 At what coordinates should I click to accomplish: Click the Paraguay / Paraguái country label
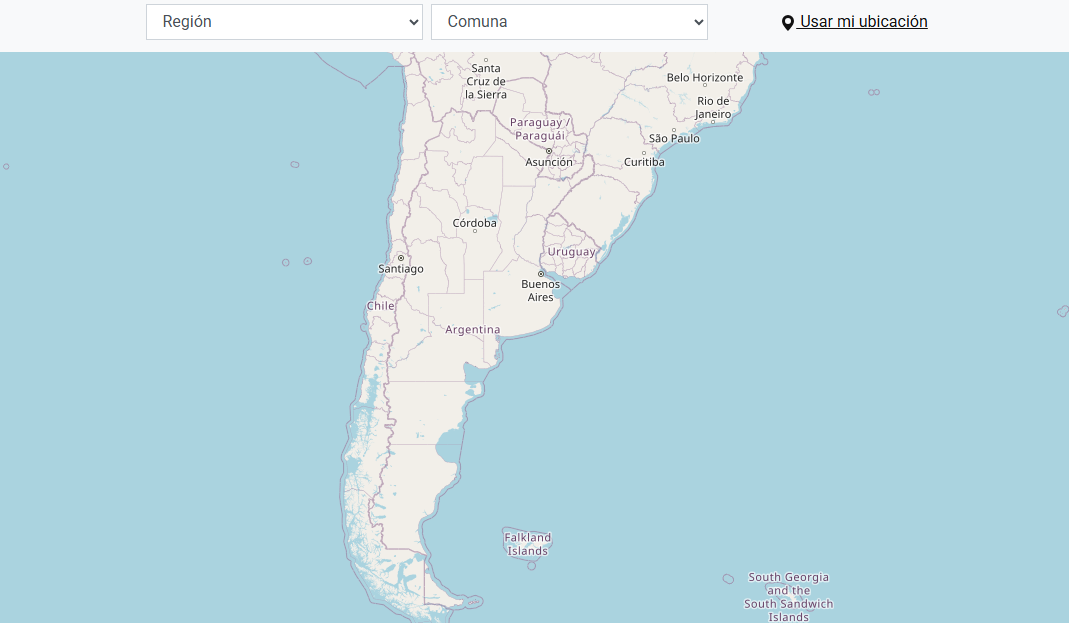[x=538, y=129]
